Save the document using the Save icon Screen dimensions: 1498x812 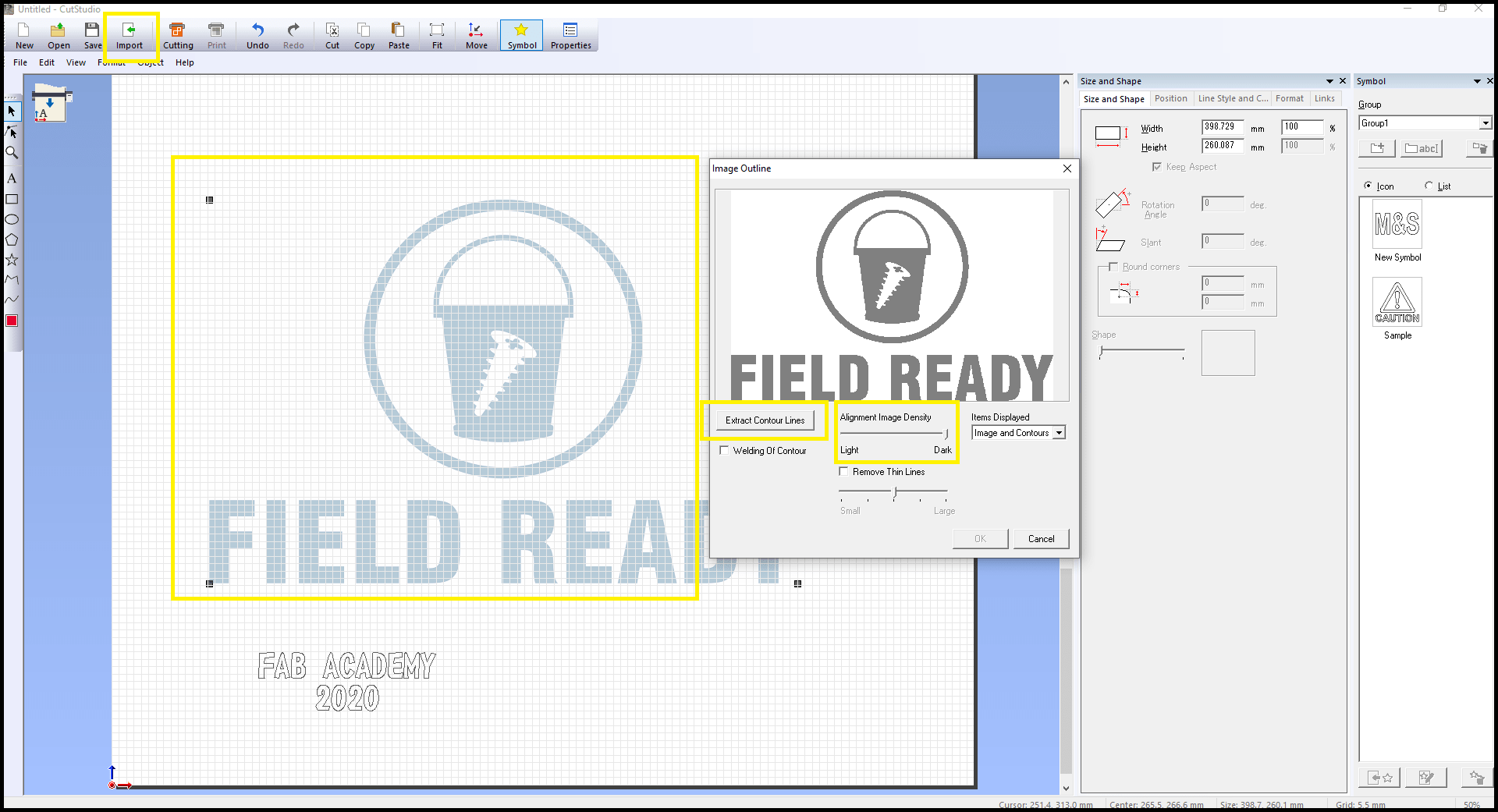pyautogui.click(x=92, y=35)
